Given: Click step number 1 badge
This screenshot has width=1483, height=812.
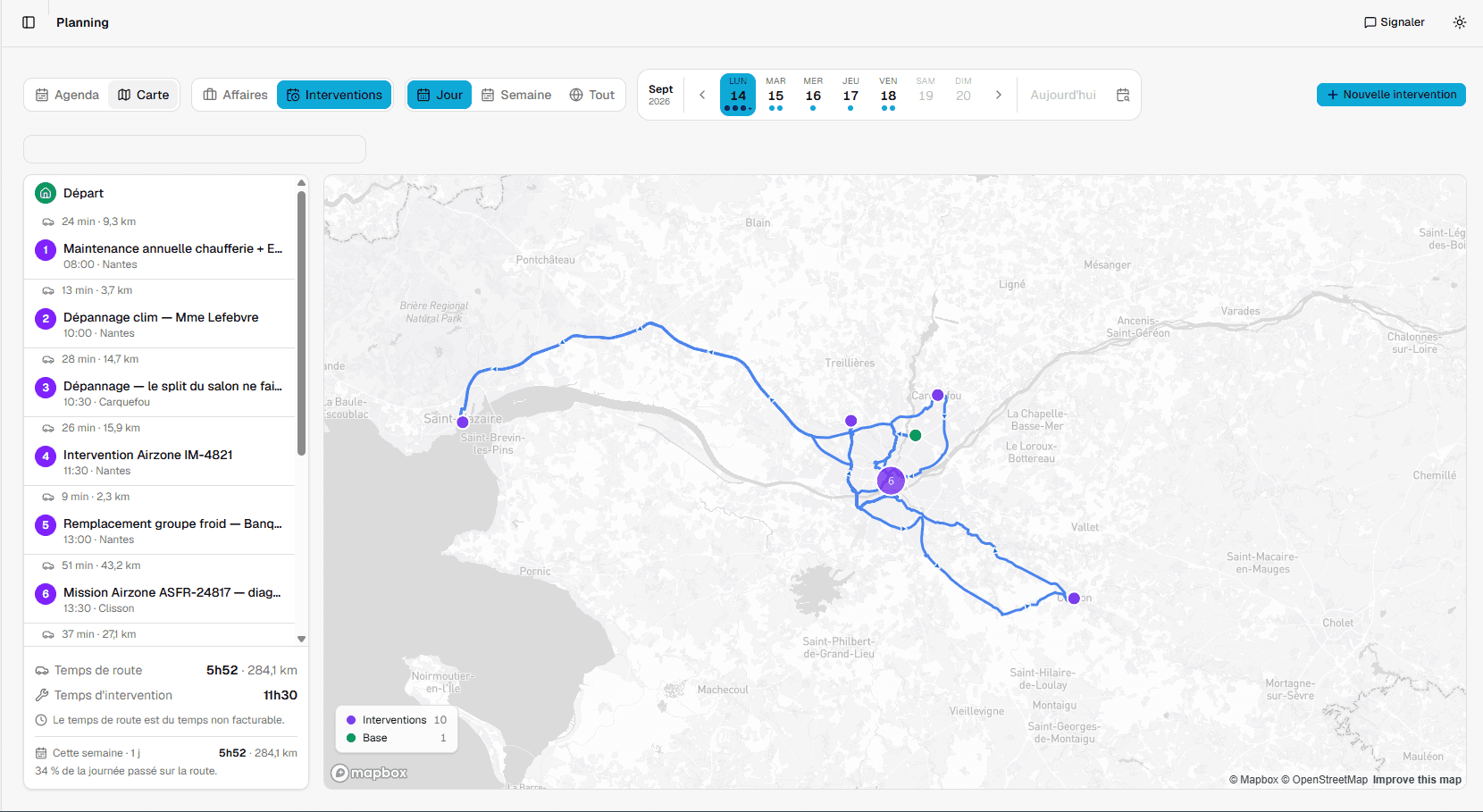Looking at the screenshot, I should [46, 250].
